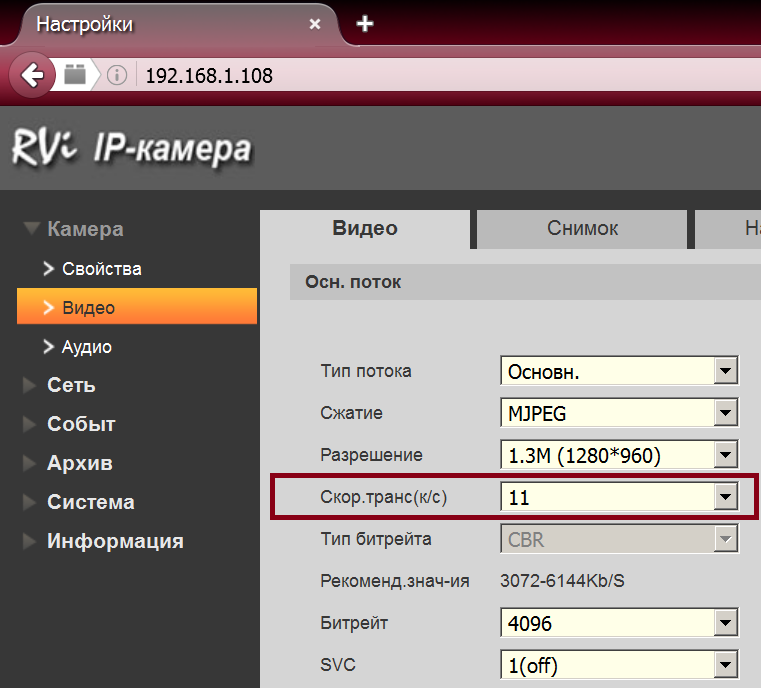
Task: Expand the Событ section
Action: point(80,424)
